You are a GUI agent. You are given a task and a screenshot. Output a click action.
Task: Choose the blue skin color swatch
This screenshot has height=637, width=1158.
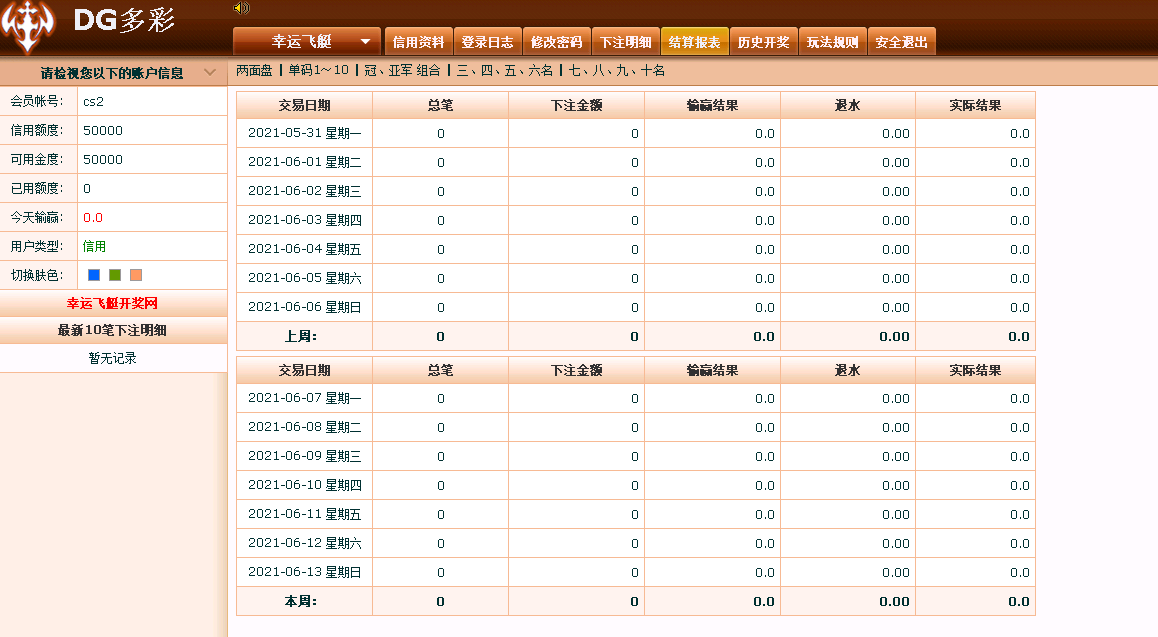coord(94,275)
